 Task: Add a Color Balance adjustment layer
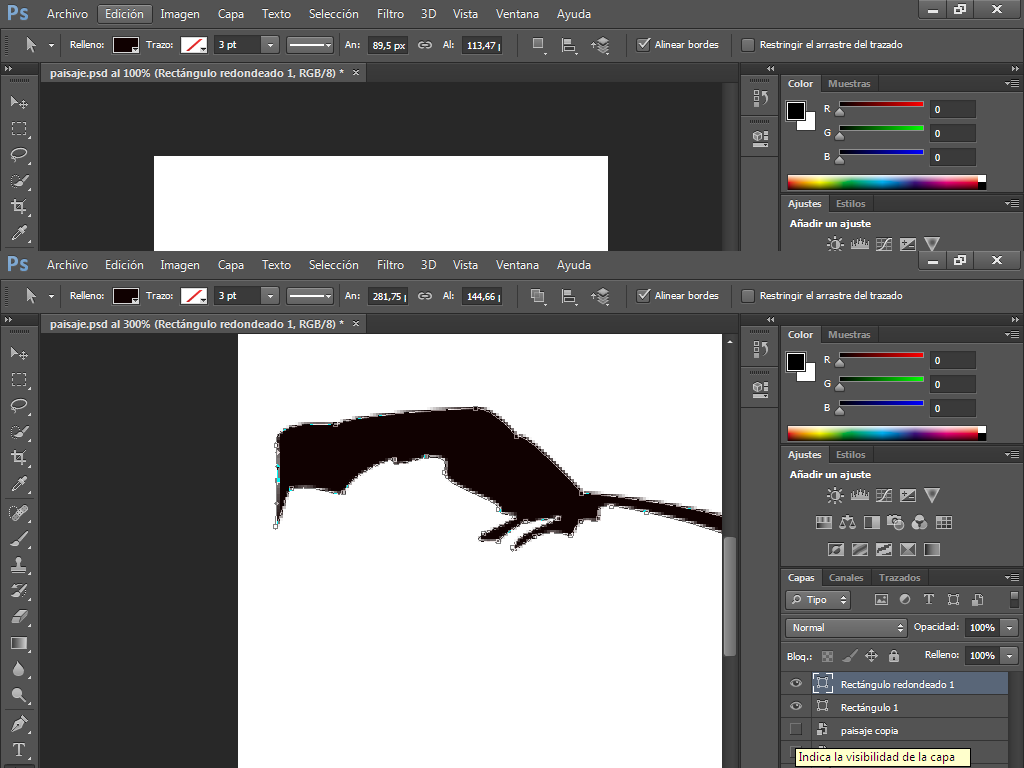tap(848, 522)
